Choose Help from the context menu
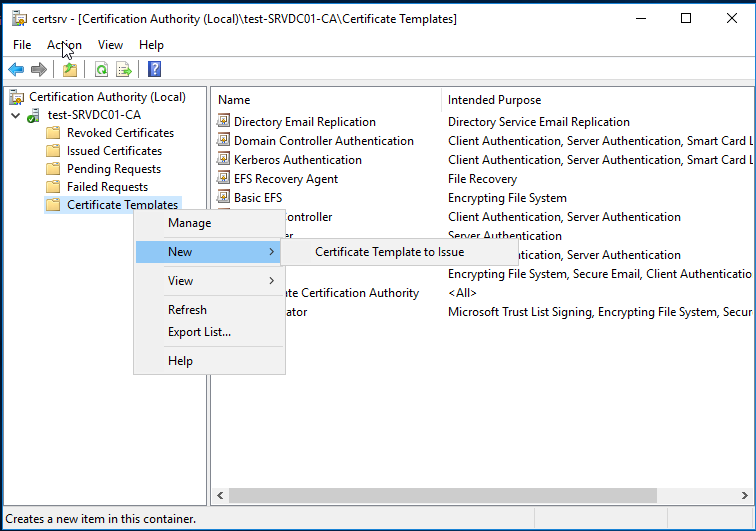756x531 pixels. (210, 361)
